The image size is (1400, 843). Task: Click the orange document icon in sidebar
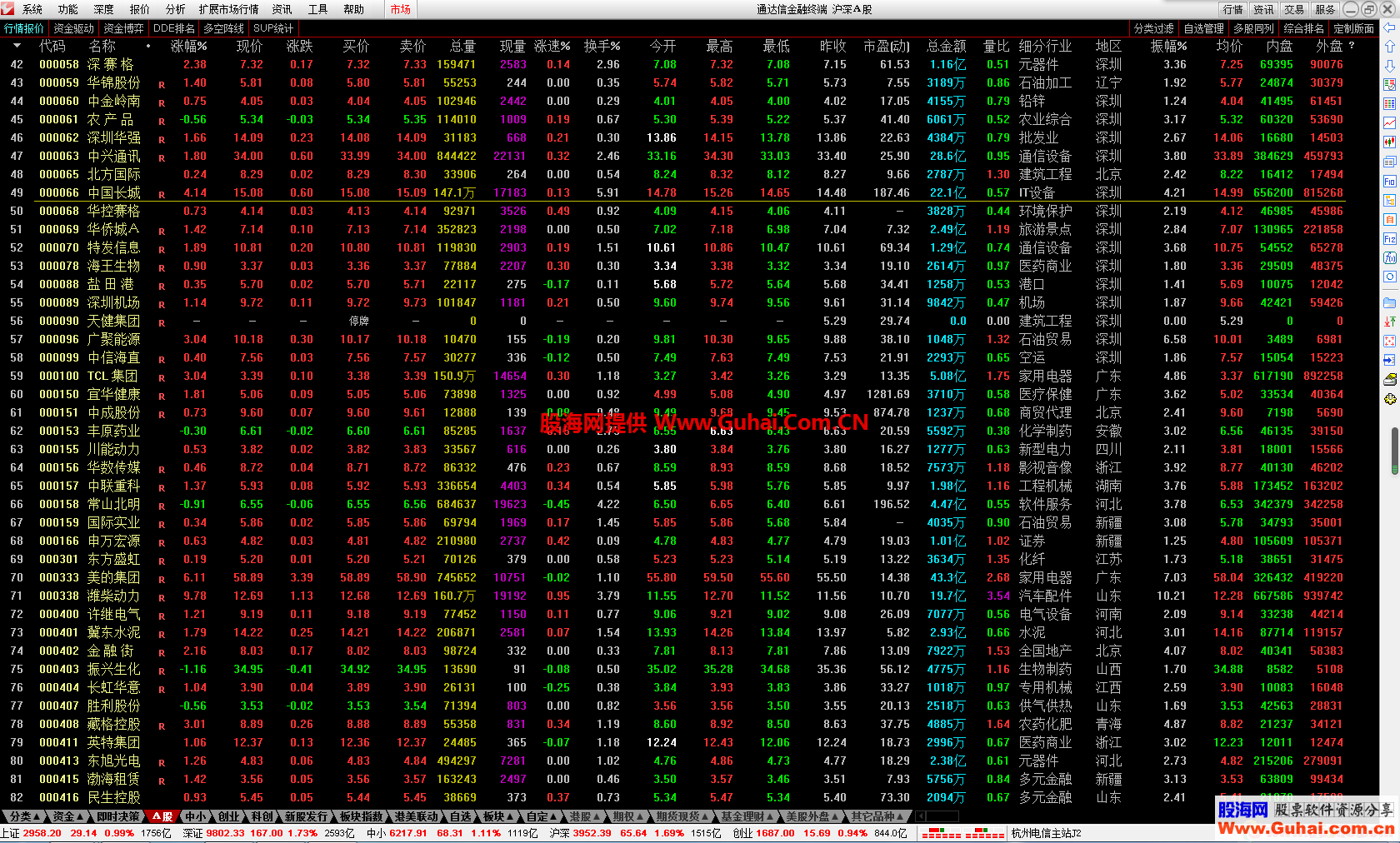(x=1389, y=219)
